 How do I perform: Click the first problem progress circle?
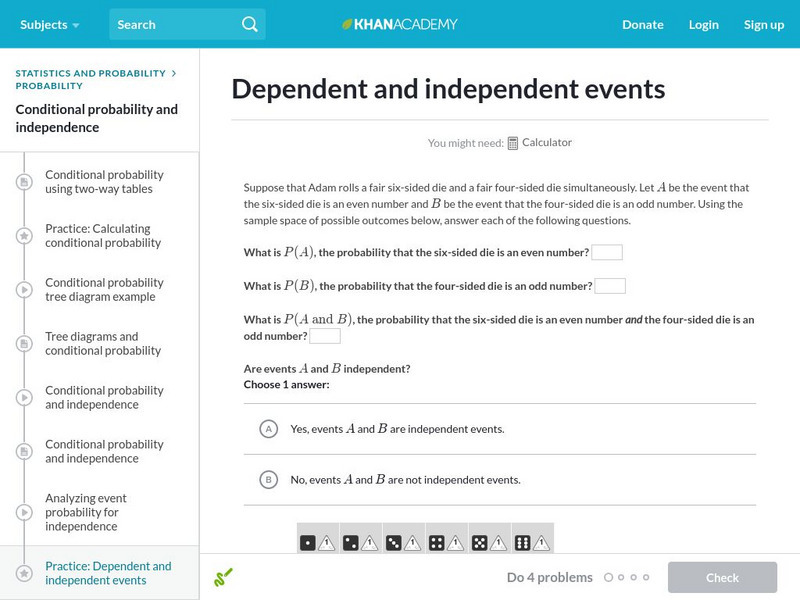coord(608,578)
